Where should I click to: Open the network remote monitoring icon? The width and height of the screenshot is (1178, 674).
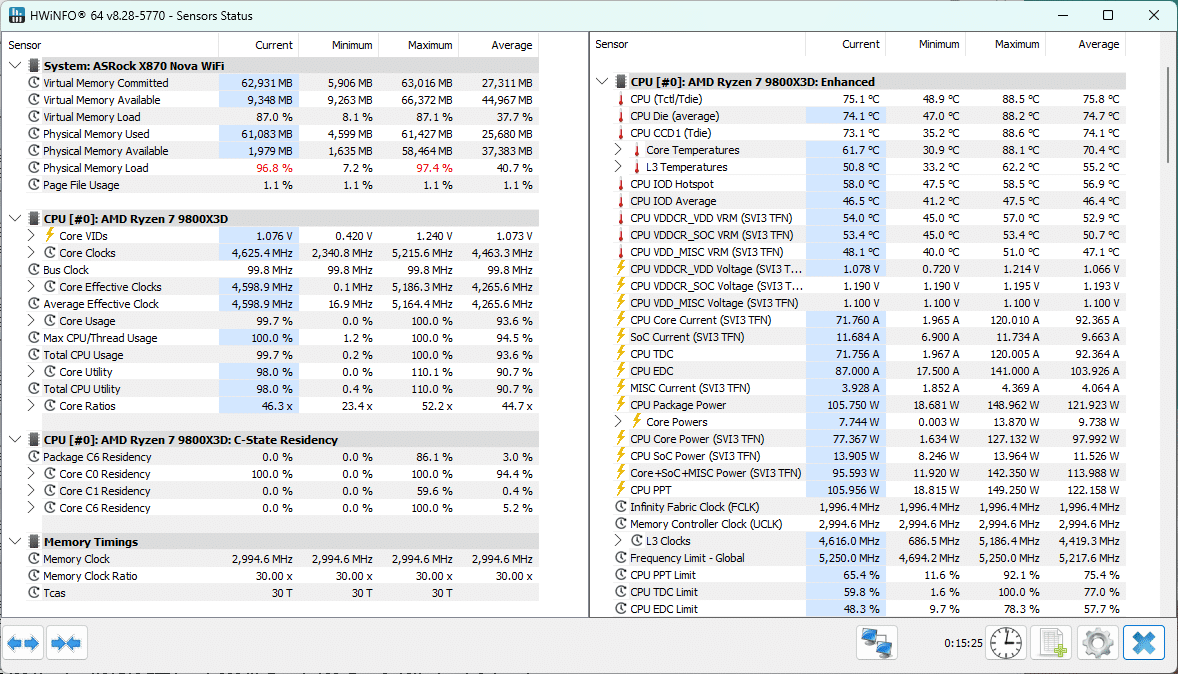coord(876,643)
